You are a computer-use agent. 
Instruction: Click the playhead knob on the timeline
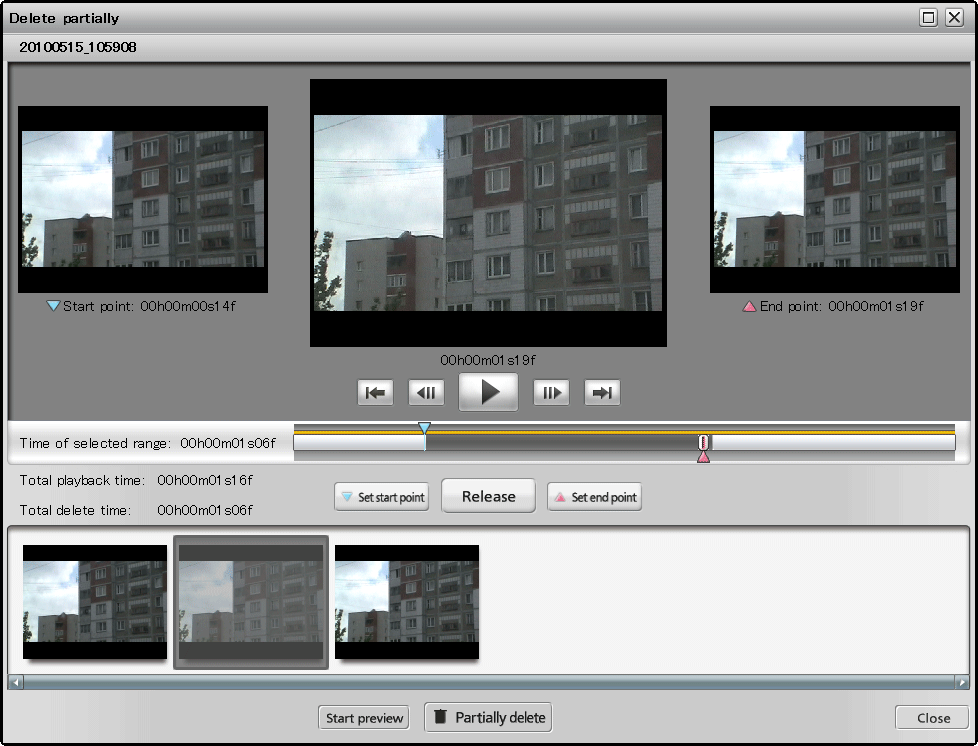[x=704, y=443]
